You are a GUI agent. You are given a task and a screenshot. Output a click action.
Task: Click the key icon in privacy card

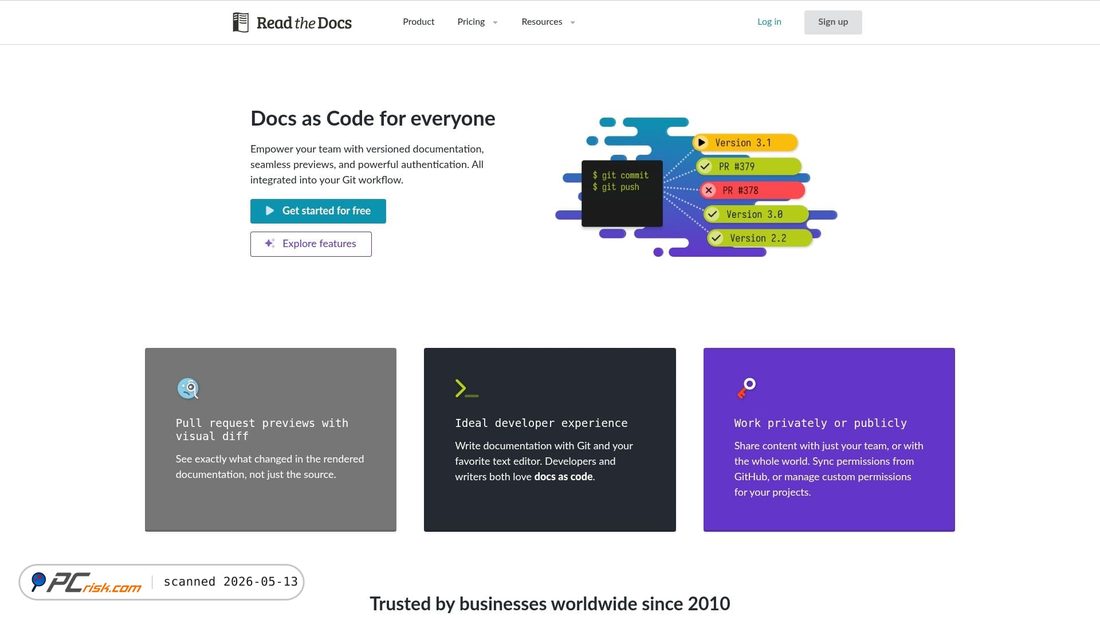746,387
